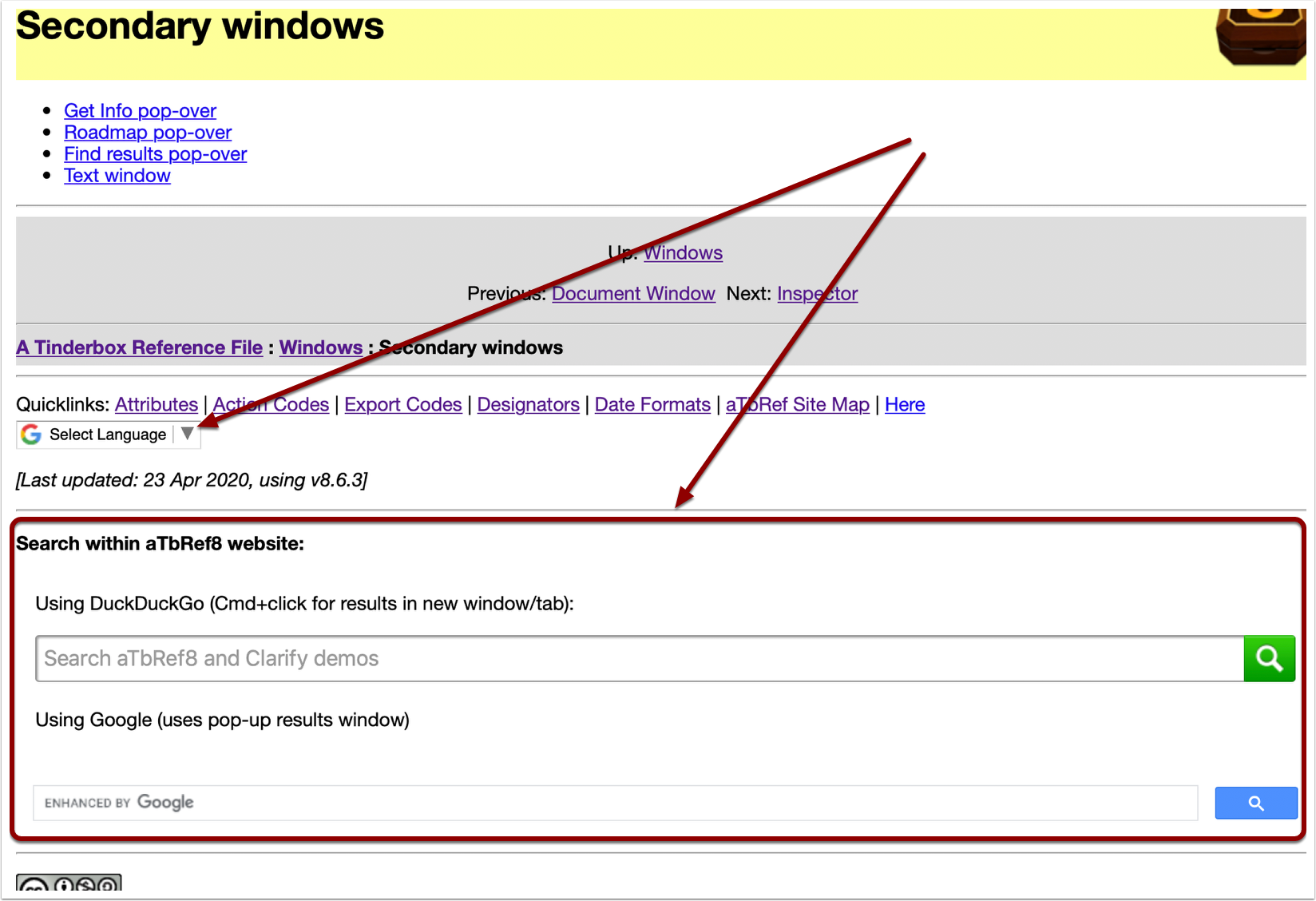This screenshot has height=901, width=1316.
Task: Open Text window link
Action: click(x=117, y=176)
